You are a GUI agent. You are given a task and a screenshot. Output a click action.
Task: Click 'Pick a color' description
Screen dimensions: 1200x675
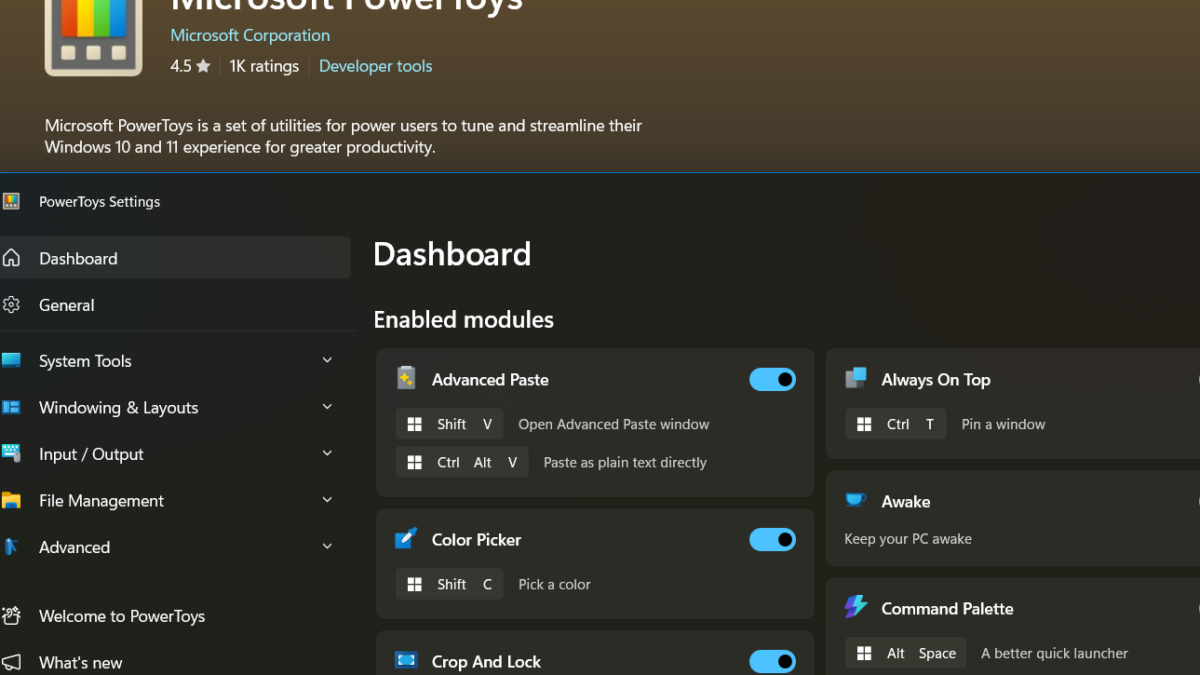coord(555,584)
